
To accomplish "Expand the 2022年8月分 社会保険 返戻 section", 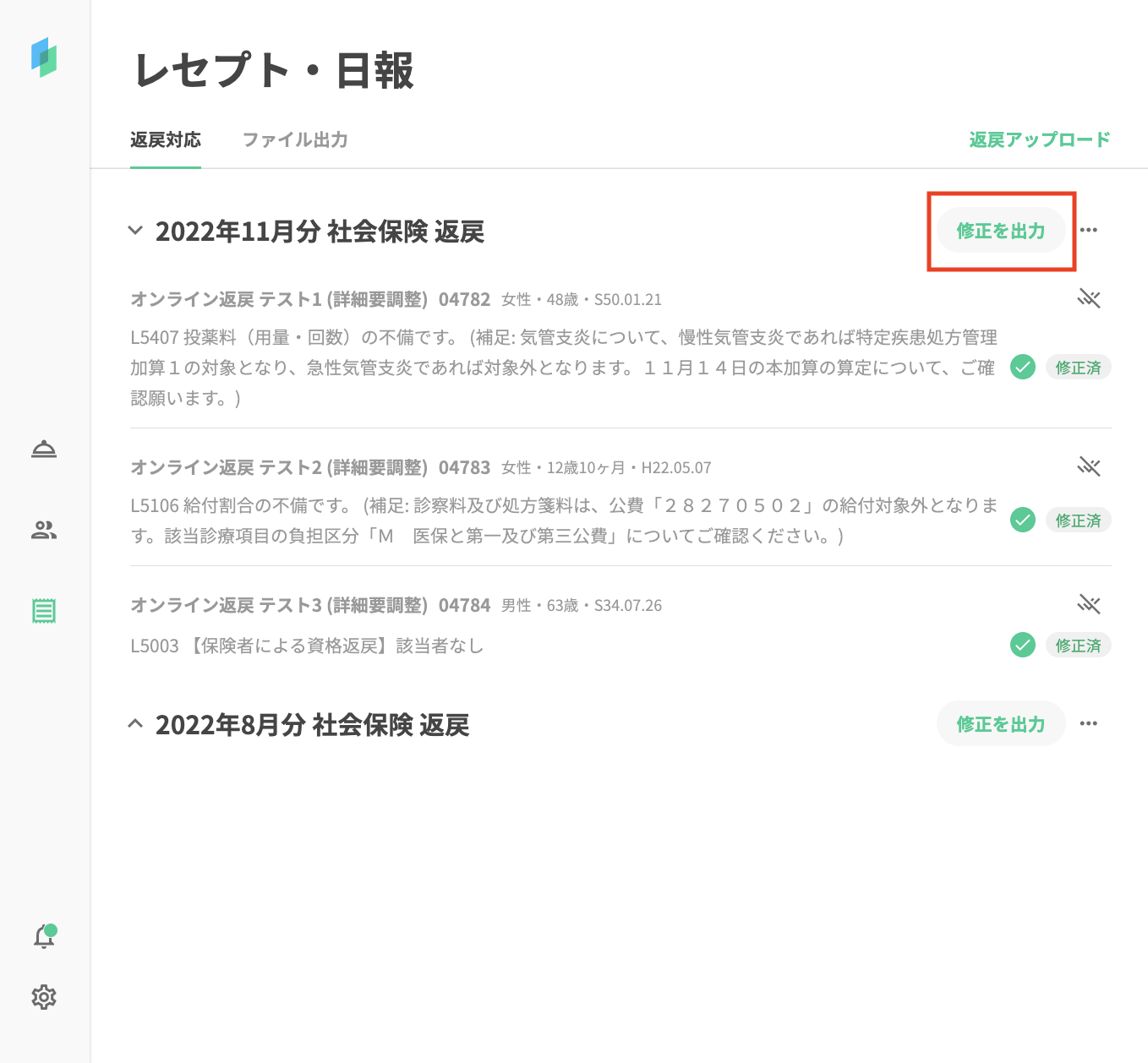I will coord(135,724).
